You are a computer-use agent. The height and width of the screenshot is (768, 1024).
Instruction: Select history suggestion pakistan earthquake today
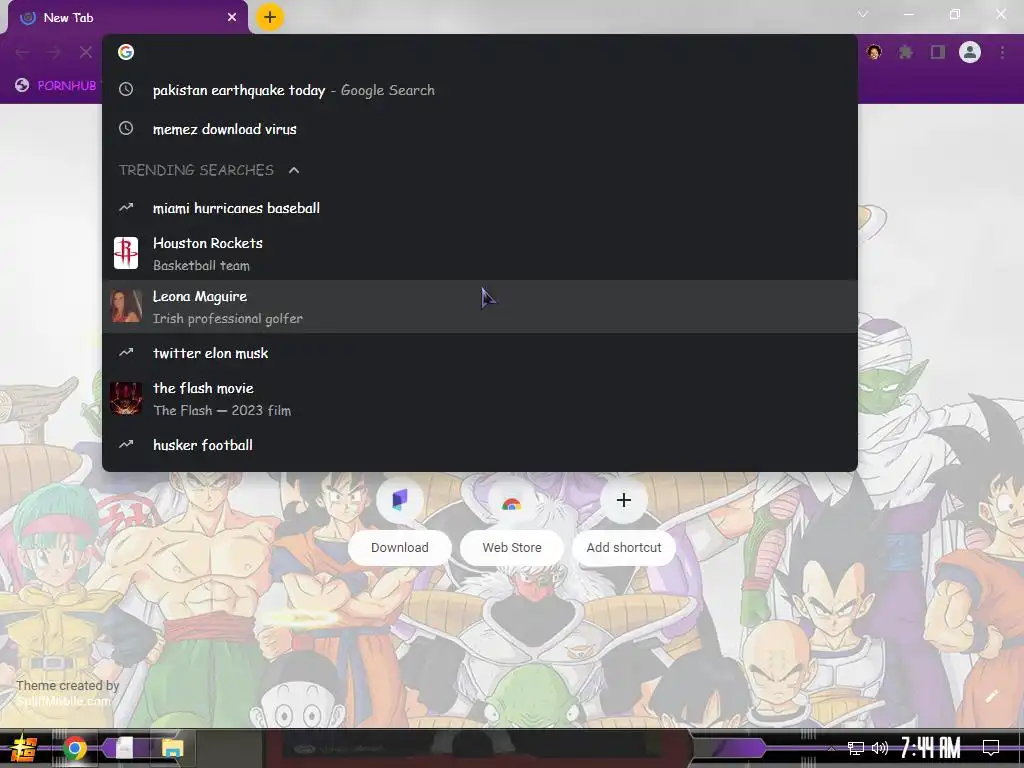coord(479,90)
